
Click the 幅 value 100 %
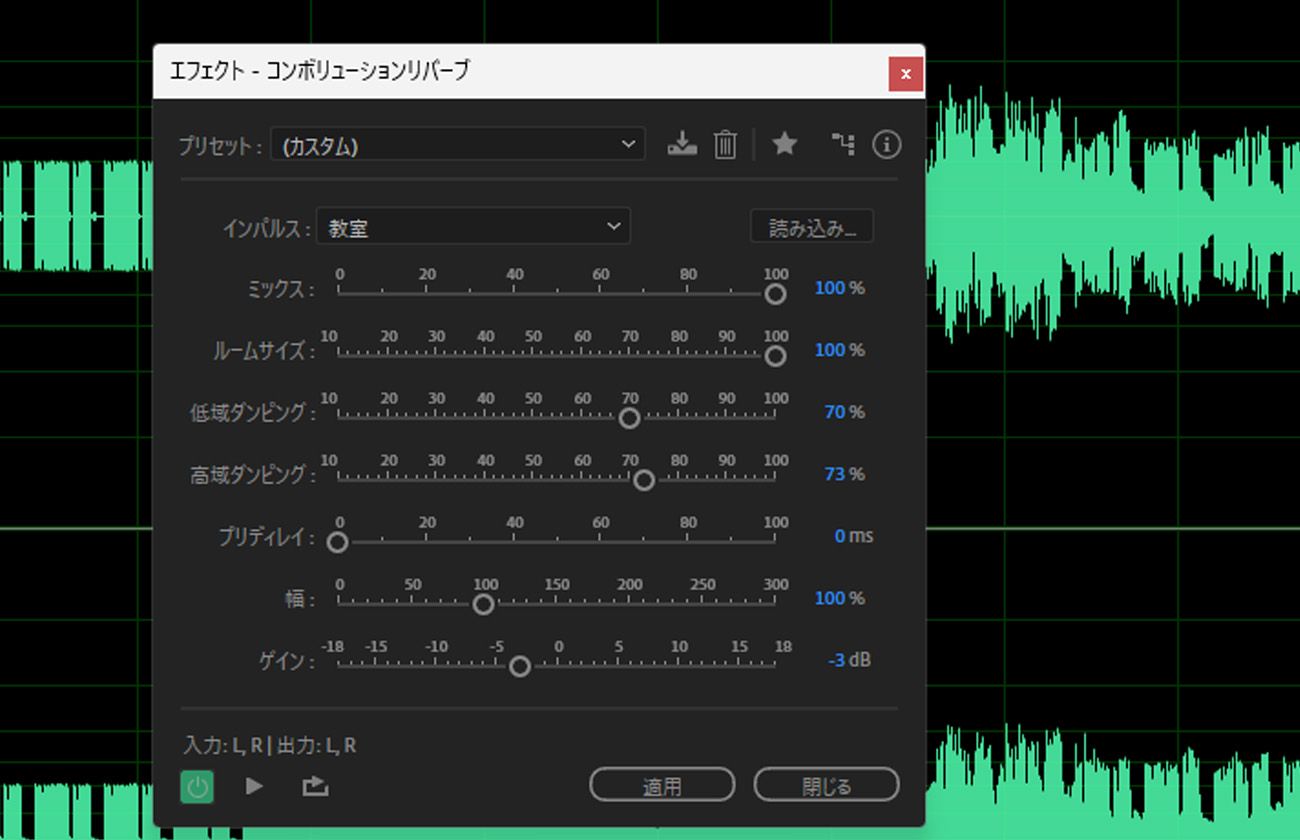coord(840,598)
